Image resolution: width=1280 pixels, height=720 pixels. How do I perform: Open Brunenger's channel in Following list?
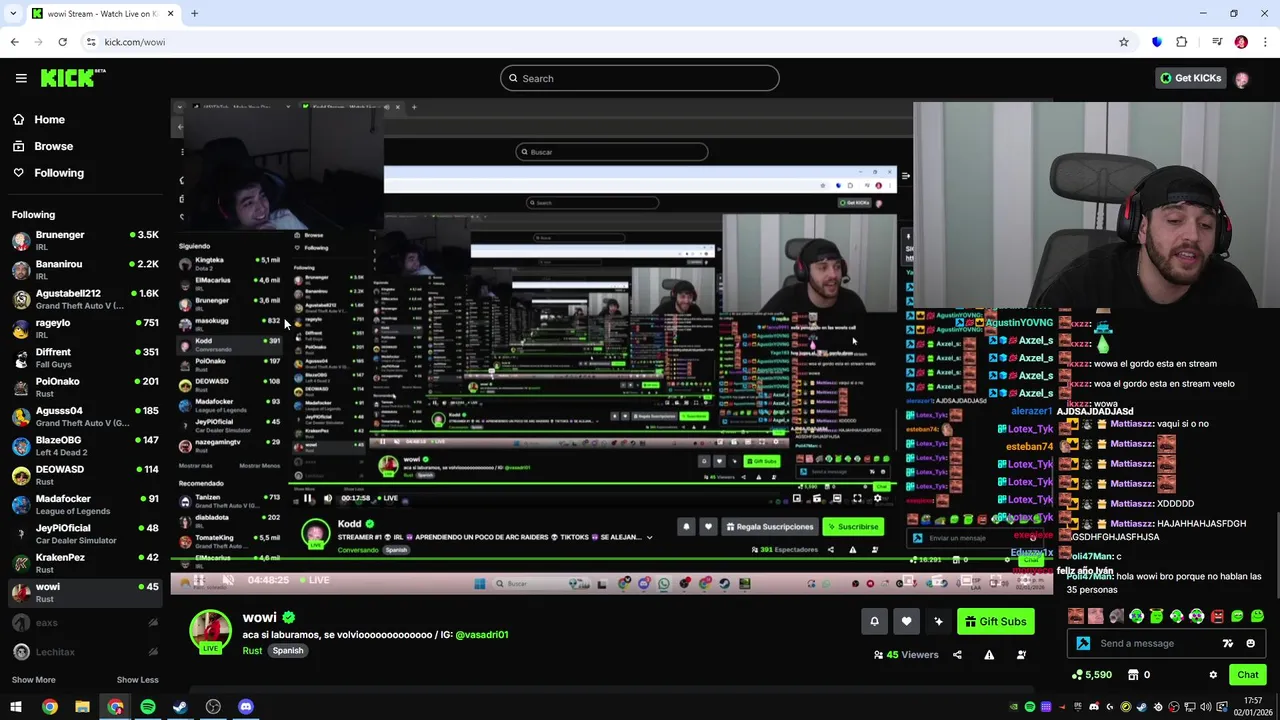[x=85, y=240]
